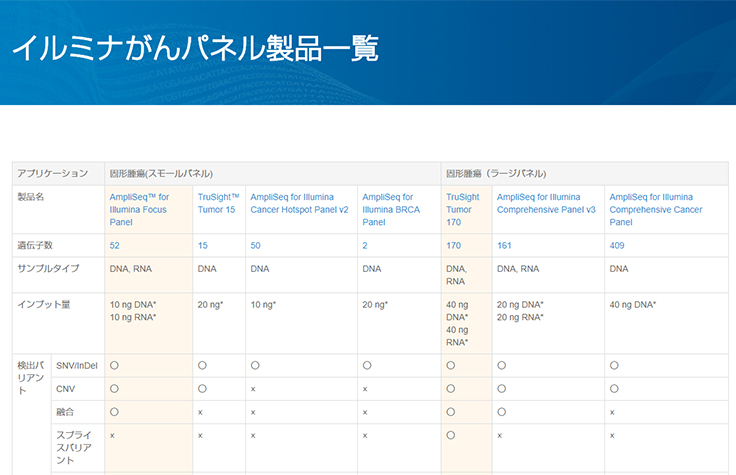Click the 融合 row label
The width and height of the screenshot is (736, 475).
pos(65,412)
